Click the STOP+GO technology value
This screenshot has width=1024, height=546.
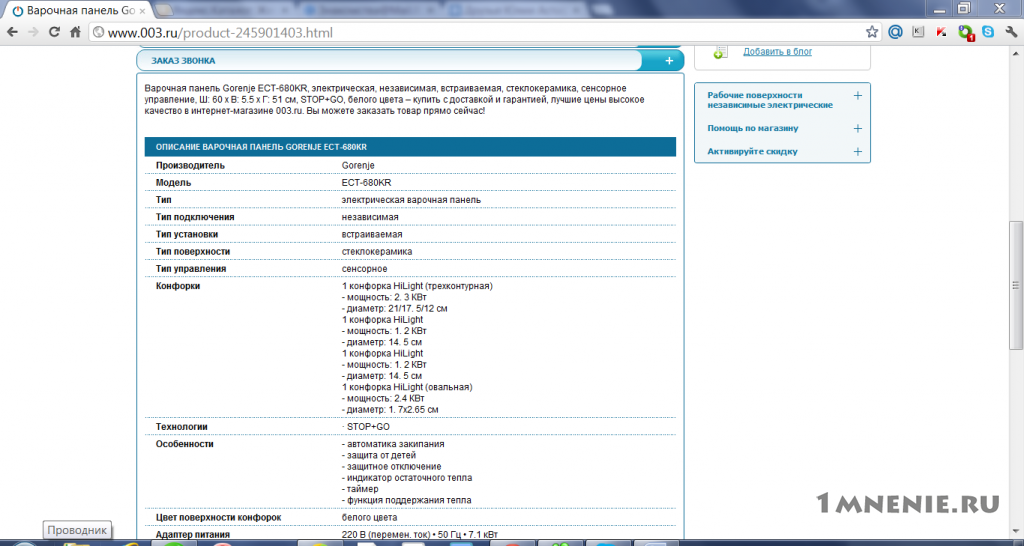tap(368, 427)
